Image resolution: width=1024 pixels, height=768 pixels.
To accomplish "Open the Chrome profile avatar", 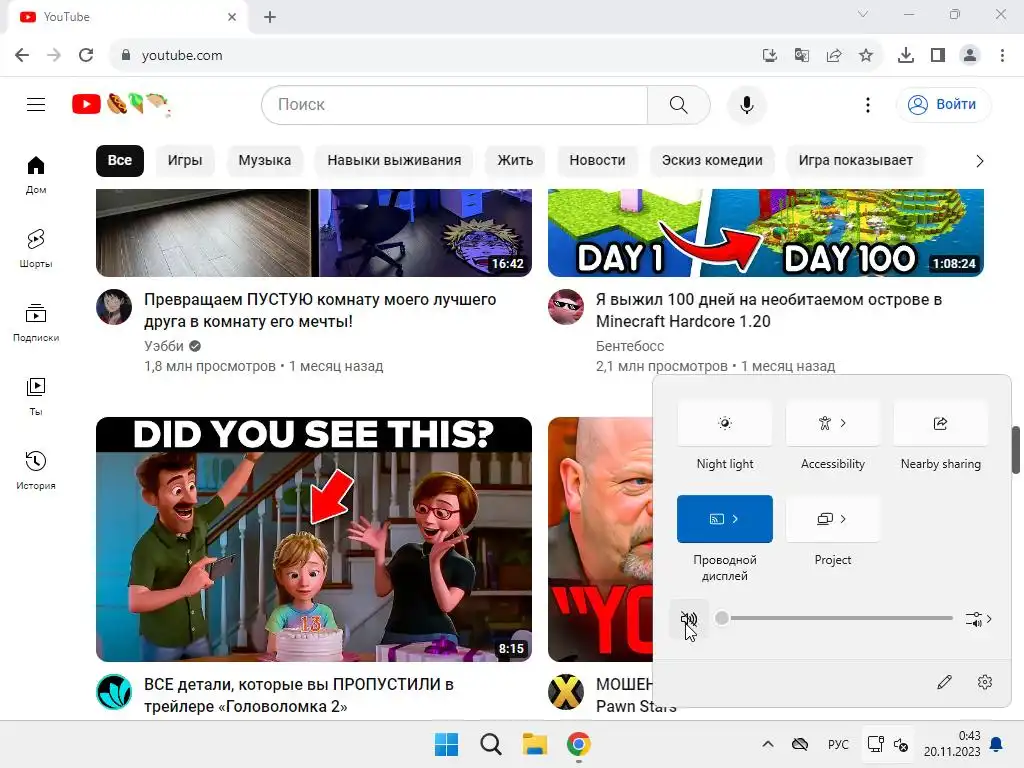I will [970, 56].
